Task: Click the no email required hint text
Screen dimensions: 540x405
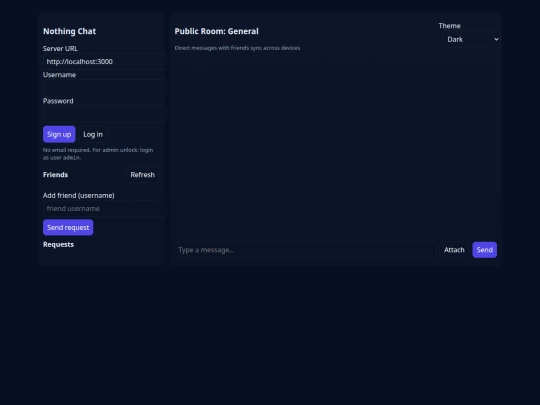Action: tap(98, 154)
